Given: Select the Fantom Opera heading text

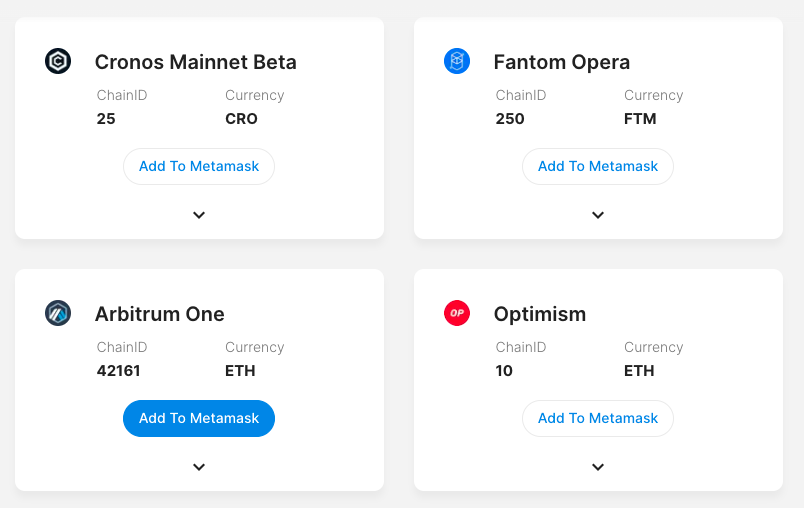Looking at the screenshot, I should click(x=562, y=62).
